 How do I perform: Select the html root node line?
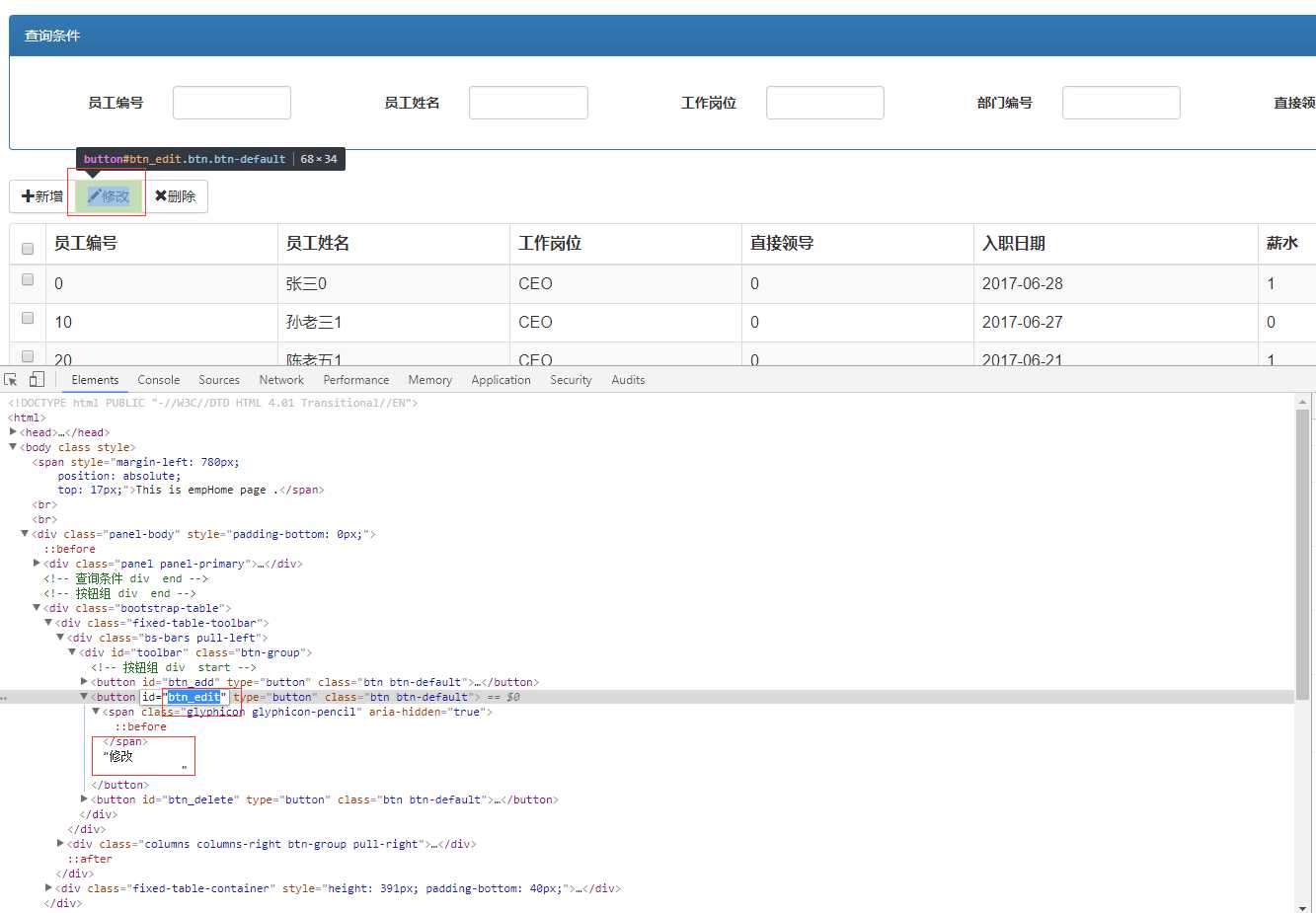click(27, 418)
